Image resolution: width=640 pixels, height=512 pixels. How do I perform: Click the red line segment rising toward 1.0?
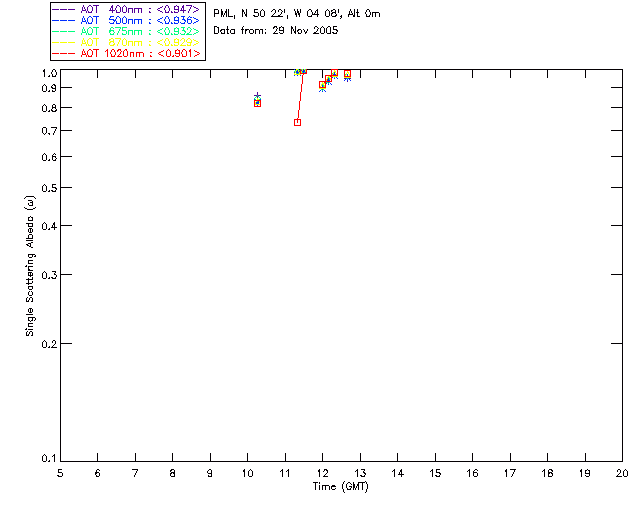click(x=300, y=97)
